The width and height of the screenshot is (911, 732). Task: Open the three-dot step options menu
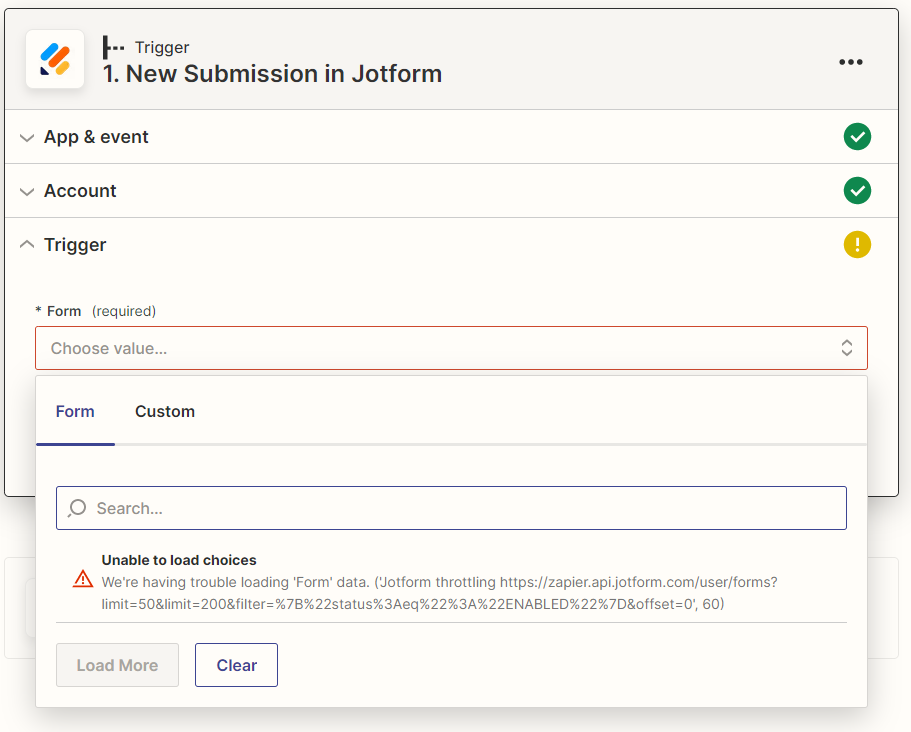tap(851, 62)
